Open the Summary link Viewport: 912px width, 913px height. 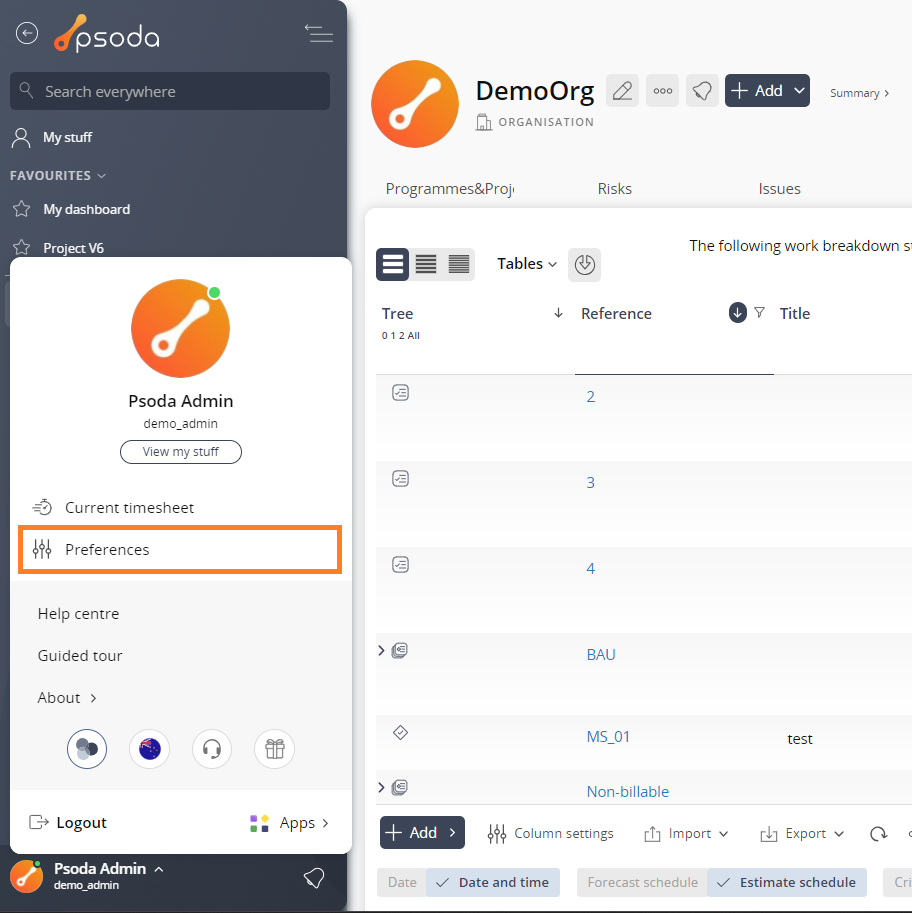[860, 93]
